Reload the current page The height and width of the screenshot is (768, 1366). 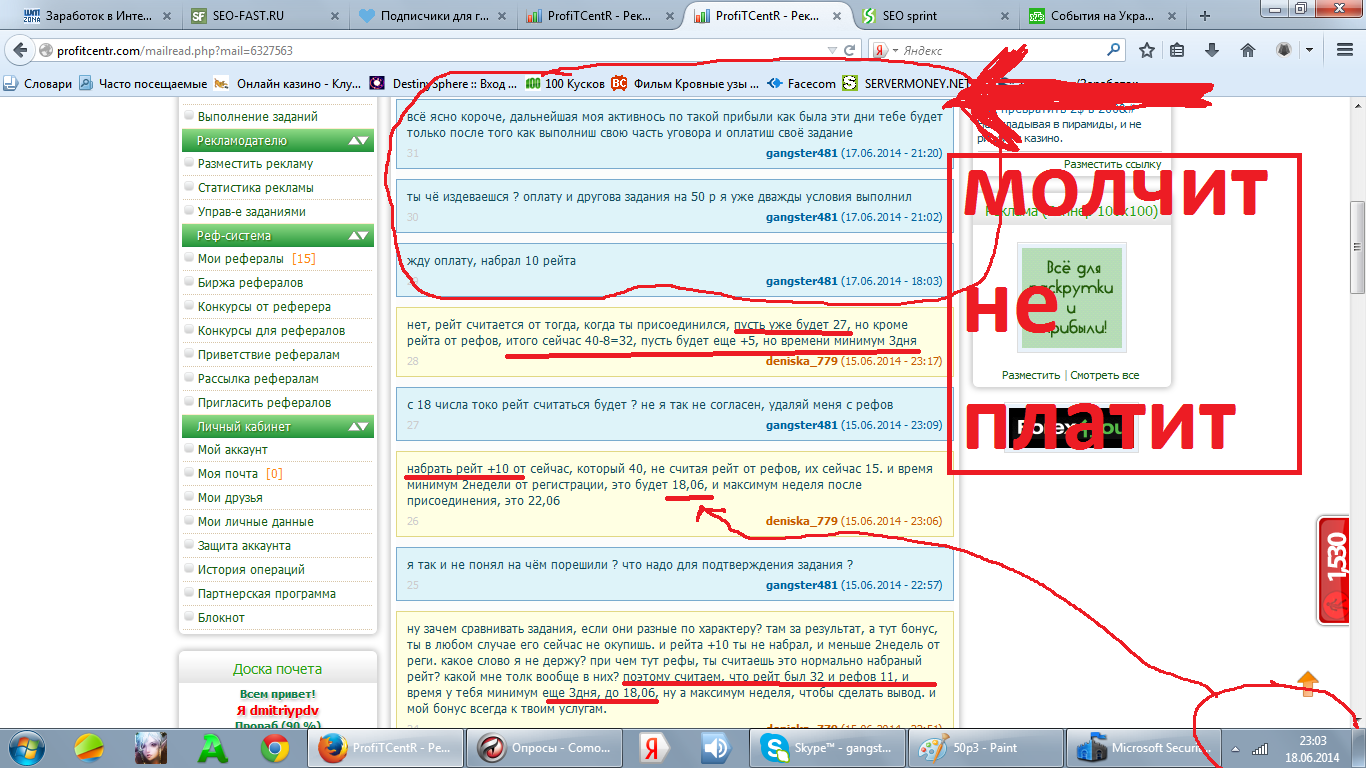click(850, 50)
